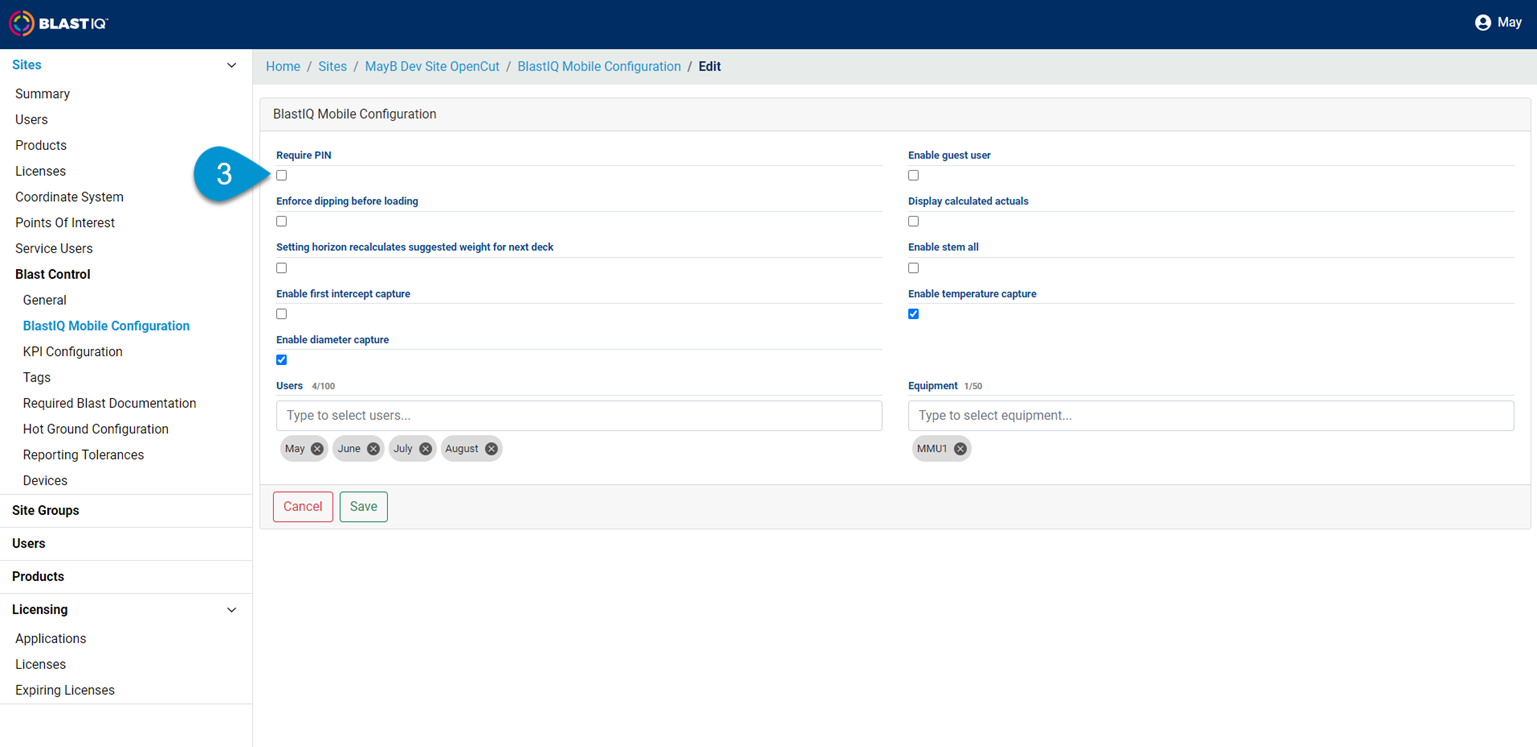Open MayB Dev Site OpenCut breadcrumb
This screenshot has height=747, width=1537.
click(432, 66)
